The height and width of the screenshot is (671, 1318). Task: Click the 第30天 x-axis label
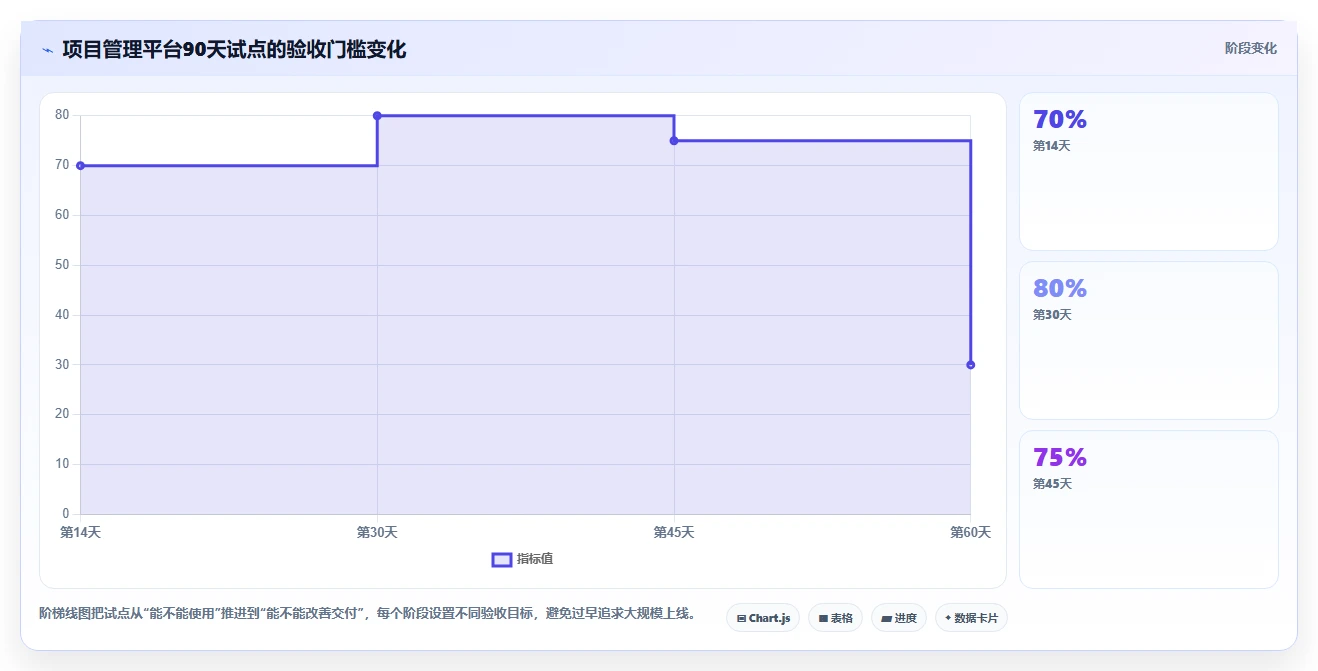[377, 532]
